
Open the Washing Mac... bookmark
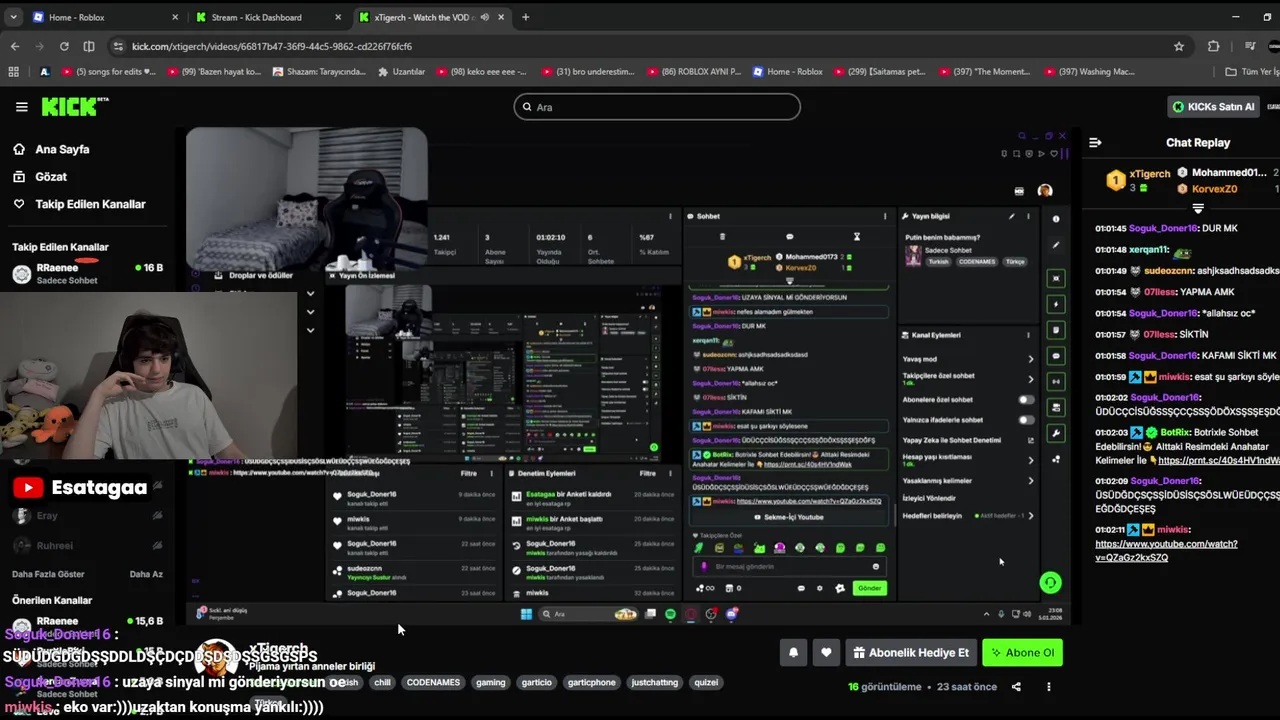(x=1090, y=72)
